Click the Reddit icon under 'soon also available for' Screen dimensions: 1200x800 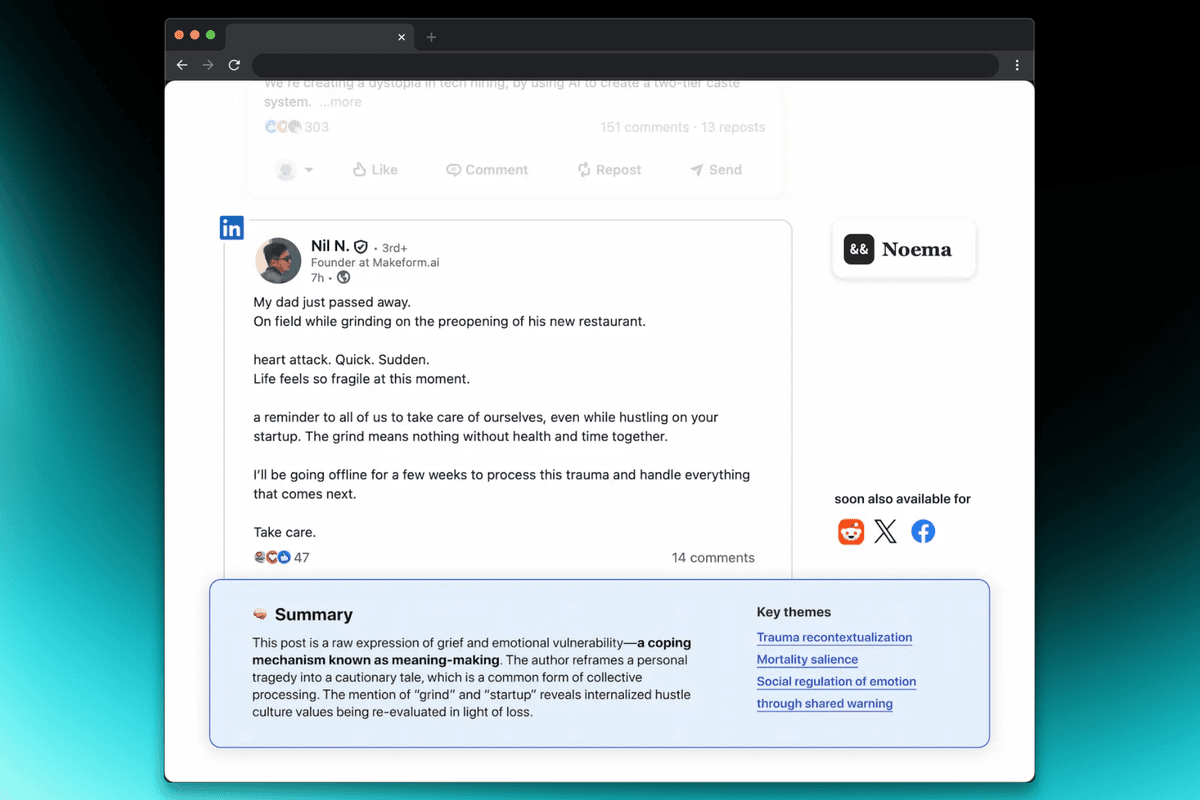click(x=850, y=531)
